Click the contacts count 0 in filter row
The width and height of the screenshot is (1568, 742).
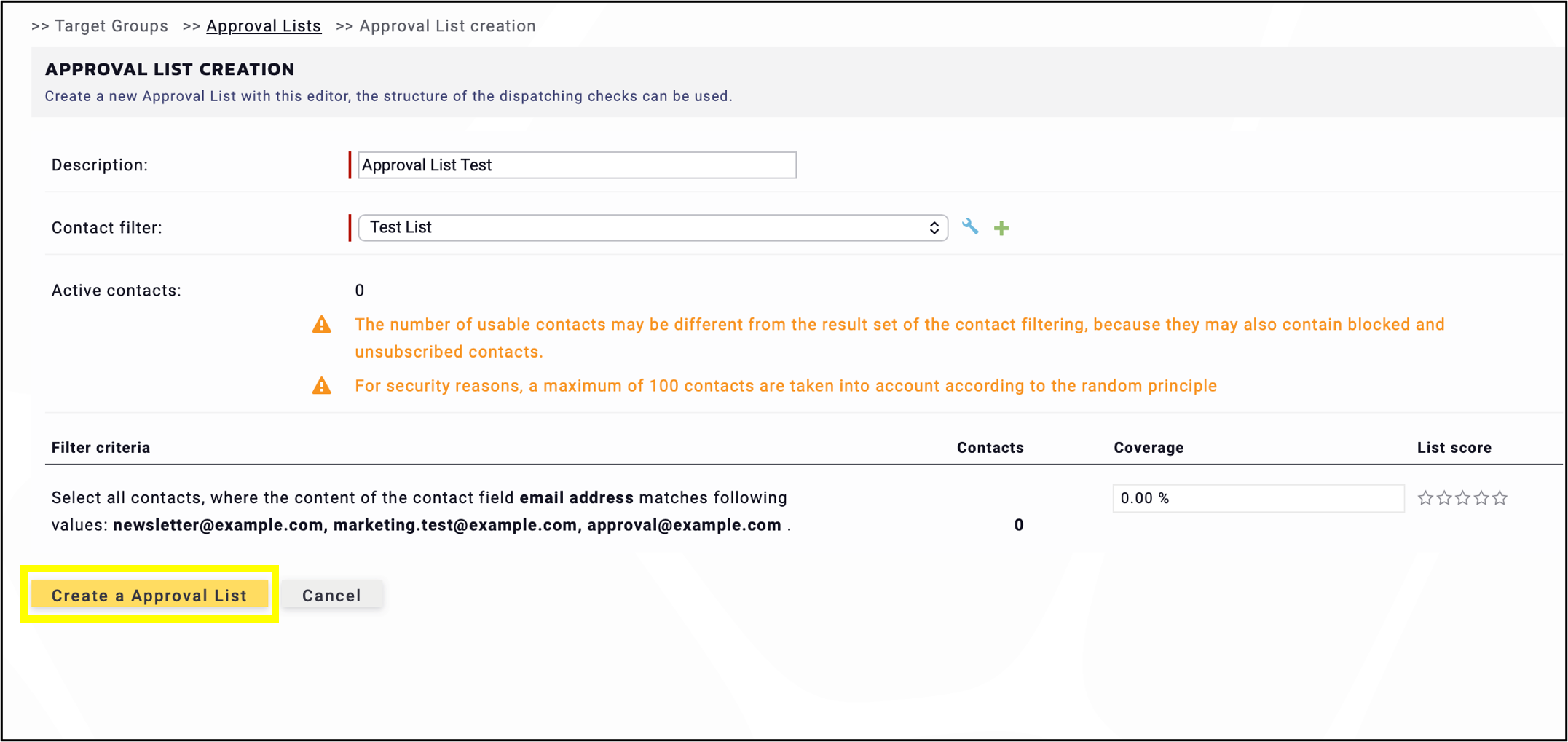(x=1018, y=525)
